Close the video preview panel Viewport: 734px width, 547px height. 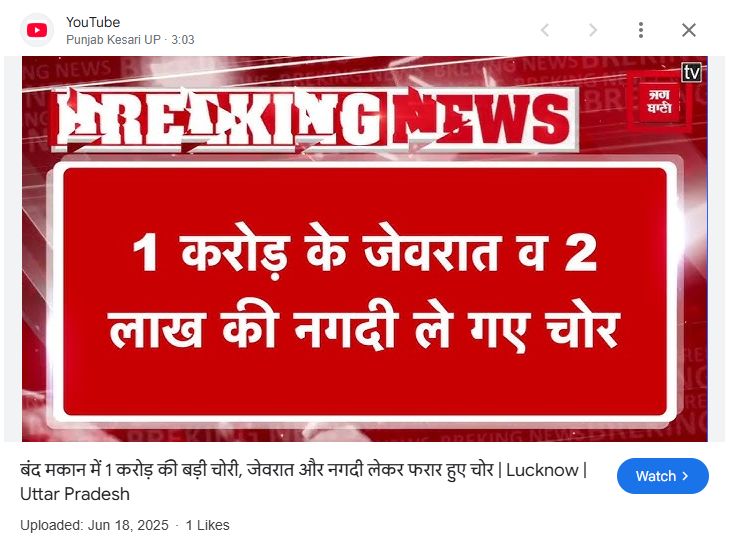pyautogui.click(x=689, y=30)
